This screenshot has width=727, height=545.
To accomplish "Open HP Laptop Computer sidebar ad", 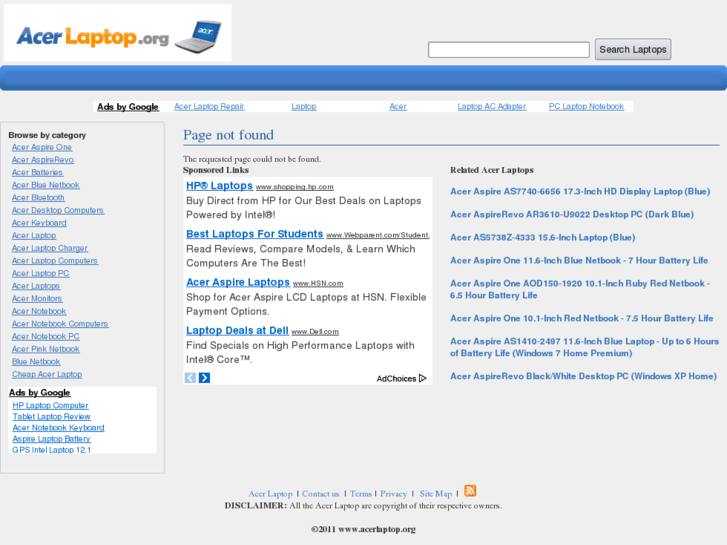I will point(50,405).
